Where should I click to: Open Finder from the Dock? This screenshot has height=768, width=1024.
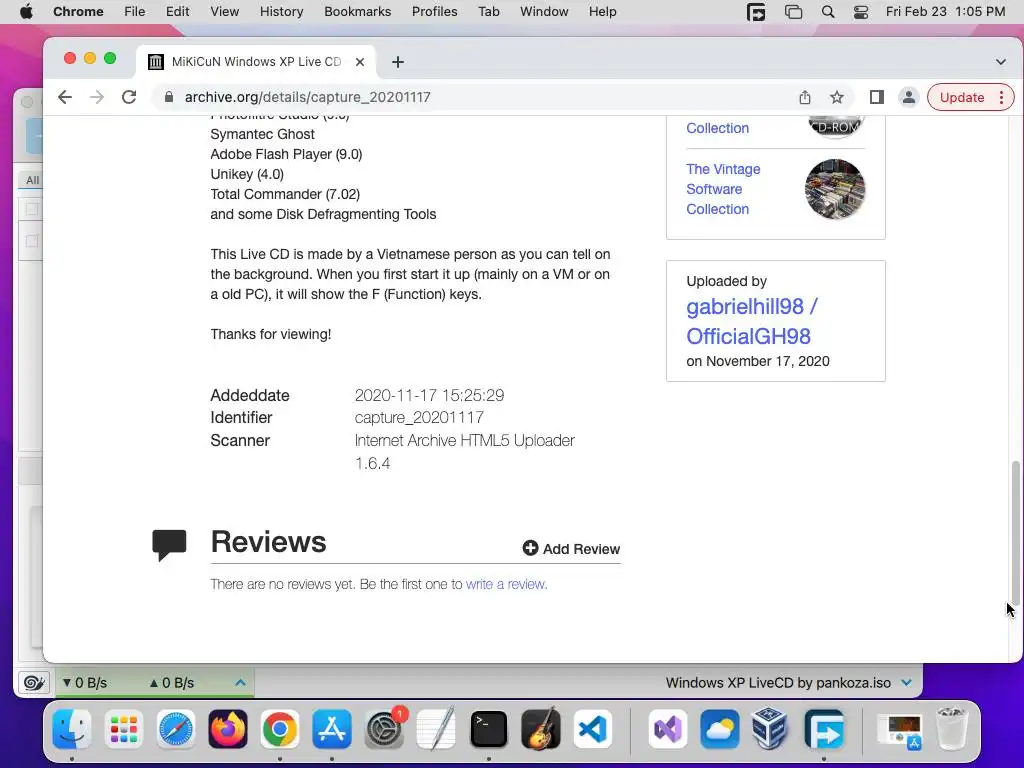72,729
